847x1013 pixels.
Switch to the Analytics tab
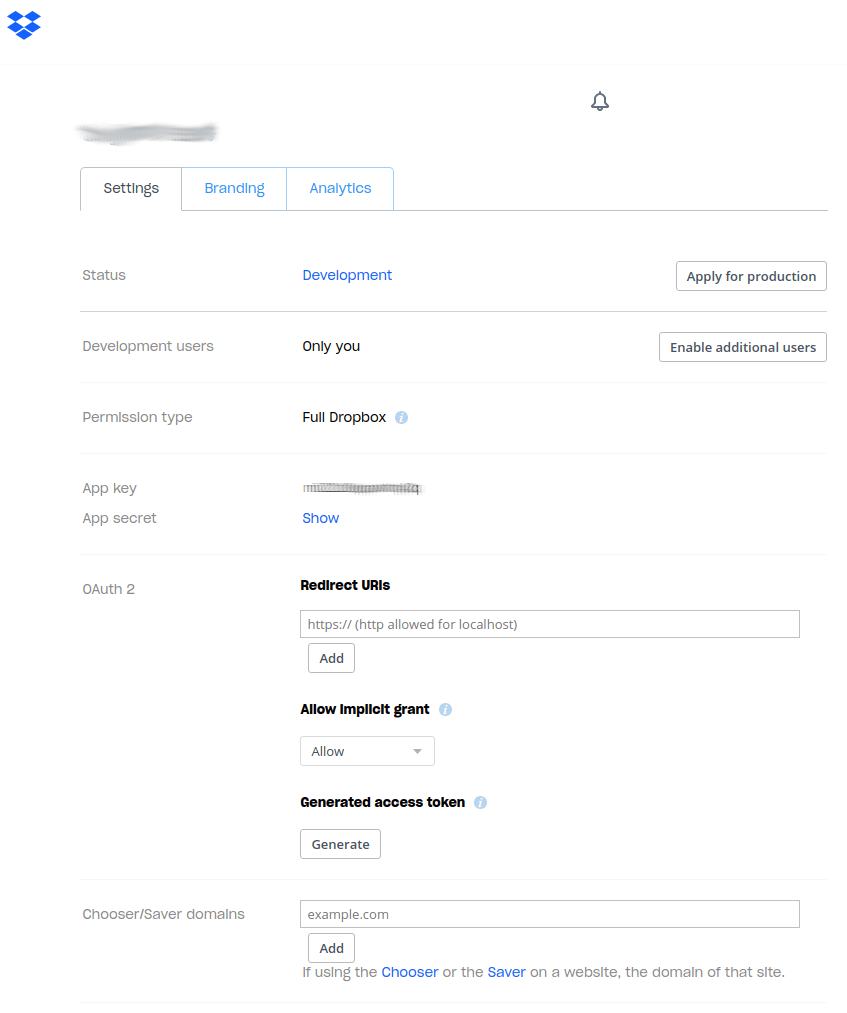click(340, 188)
